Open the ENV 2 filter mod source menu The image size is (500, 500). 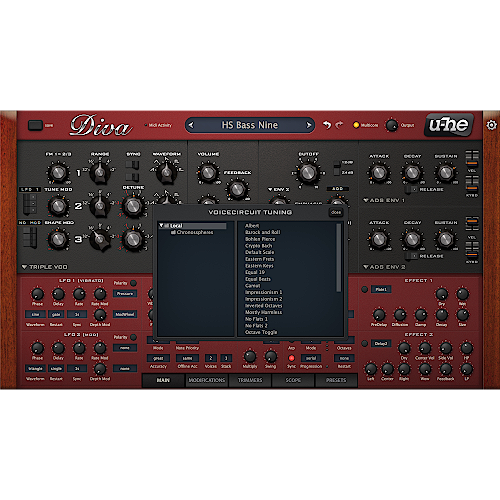pyautogui.click(x=279, y=189)
